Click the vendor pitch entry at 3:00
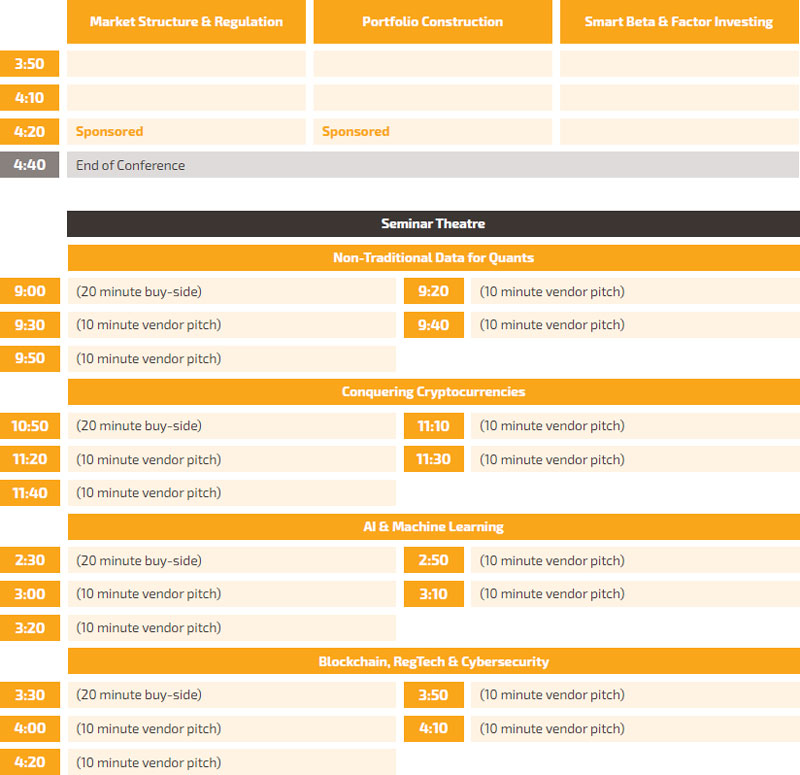Viewport: 800px width, 775px height. (x=232, y=594)
